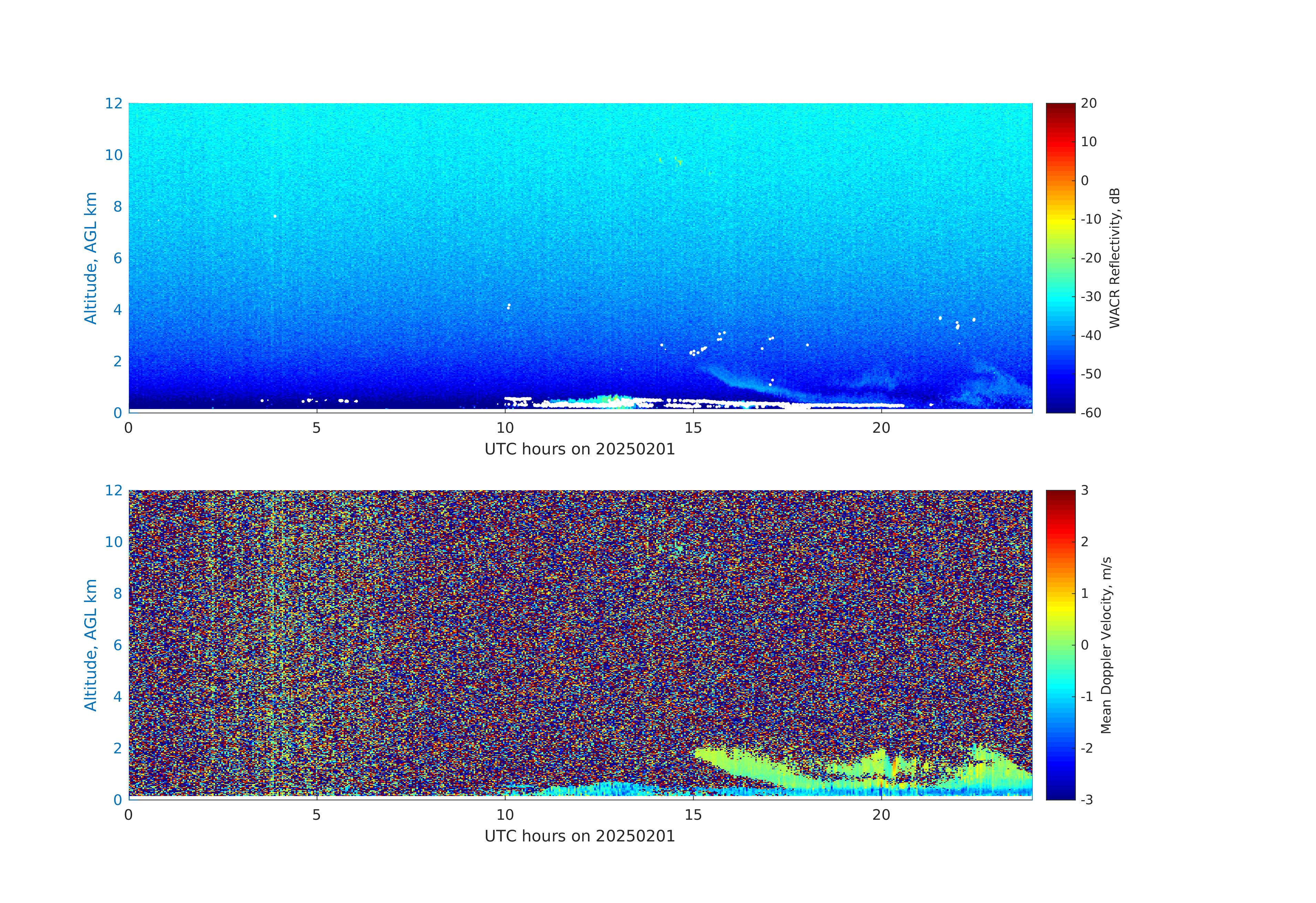This screenshot has width=1316, height=903.
Task: Click tick label -3 on velocity colorbar
Action: pos(1087,799)
